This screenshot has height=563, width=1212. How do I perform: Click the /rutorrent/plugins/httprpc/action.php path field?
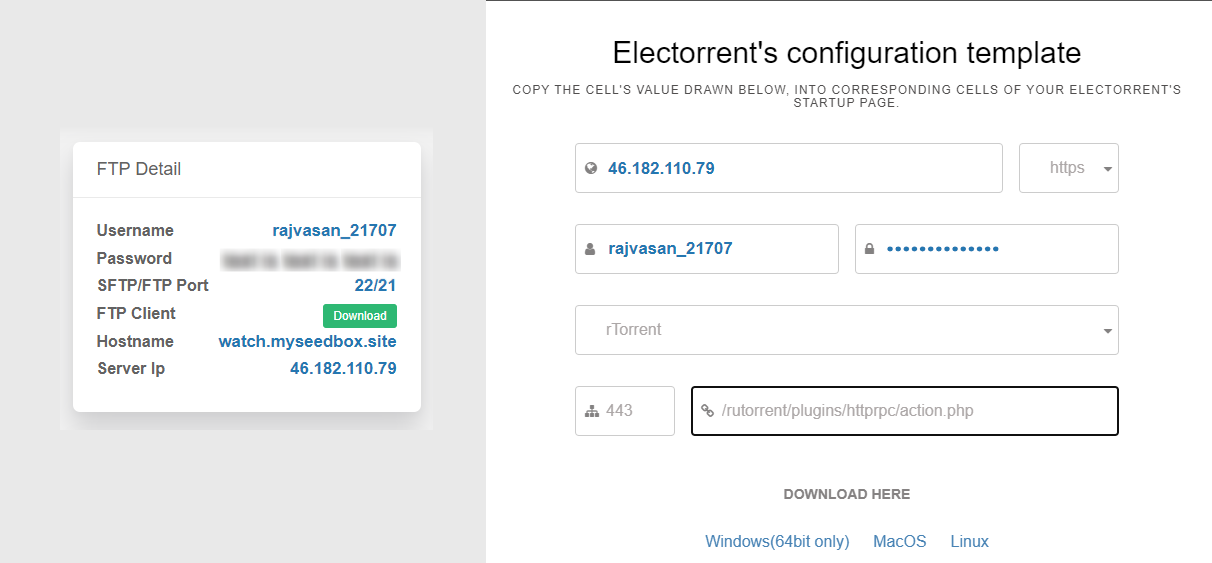point(910,411)
